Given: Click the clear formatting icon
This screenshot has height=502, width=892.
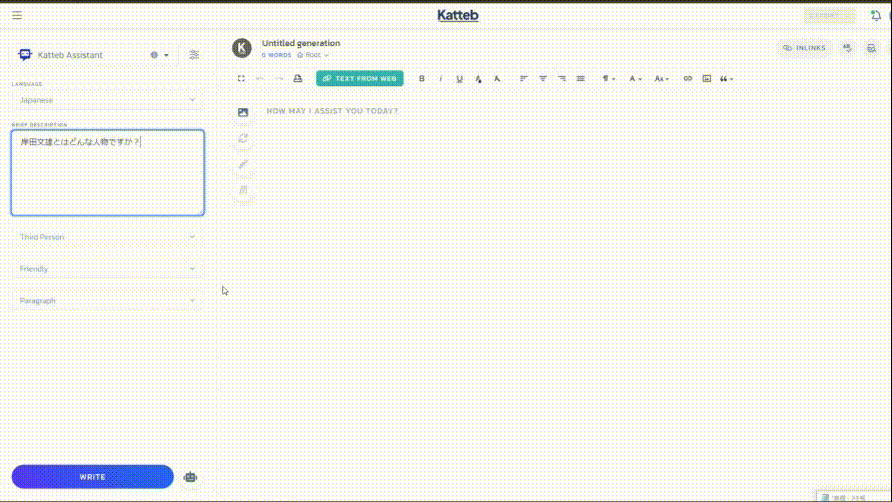Looking at the screenshot, I should (x=497, y=79).
